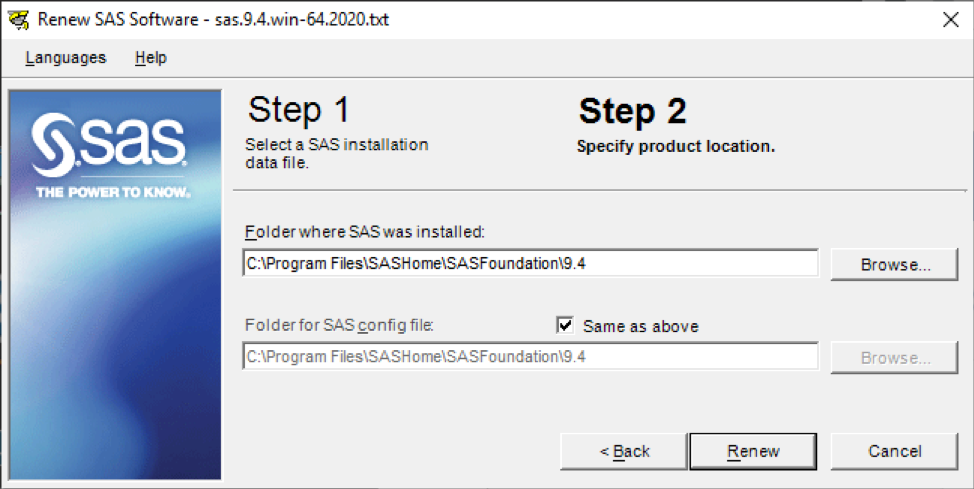
Task: Click the disabled SAS config file path field
Action: point(530,357)
